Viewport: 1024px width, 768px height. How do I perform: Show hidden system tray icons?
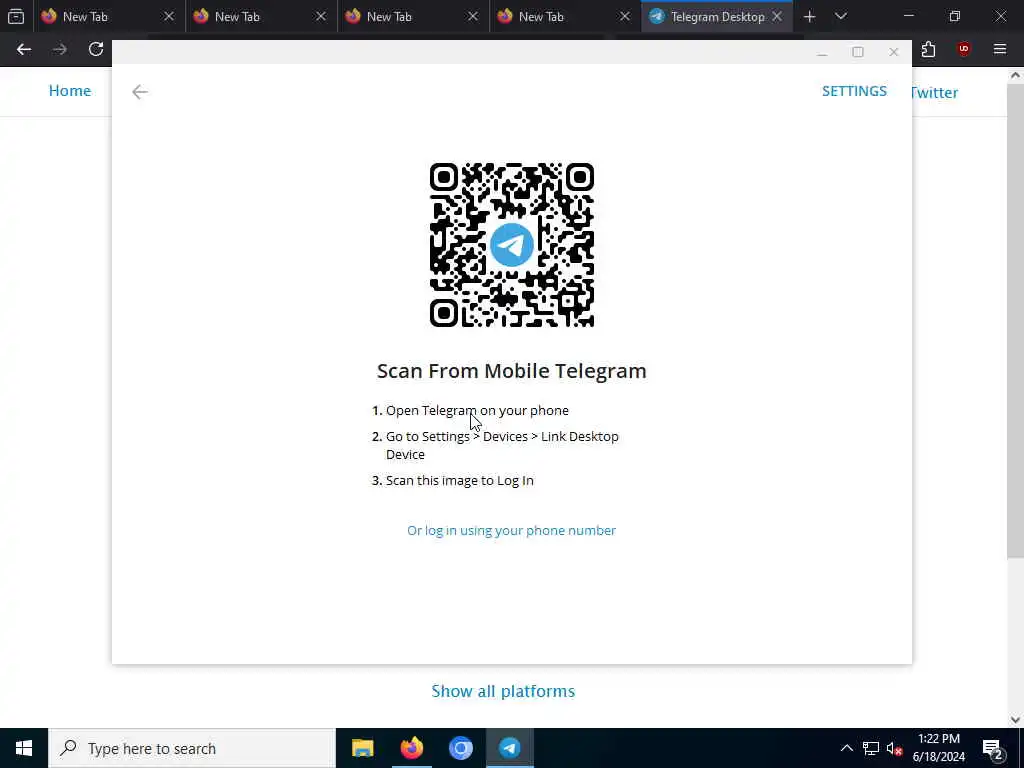pos(846,748)
